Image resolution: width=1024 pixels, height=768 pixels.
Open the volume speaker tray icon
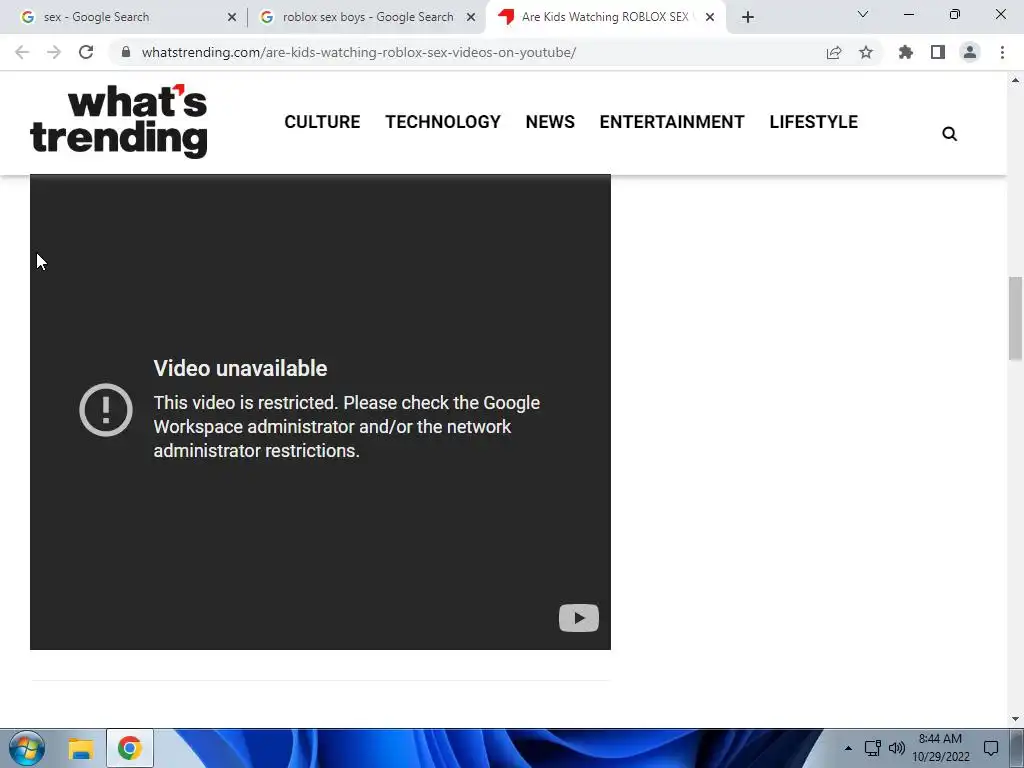tap(897, 748)
